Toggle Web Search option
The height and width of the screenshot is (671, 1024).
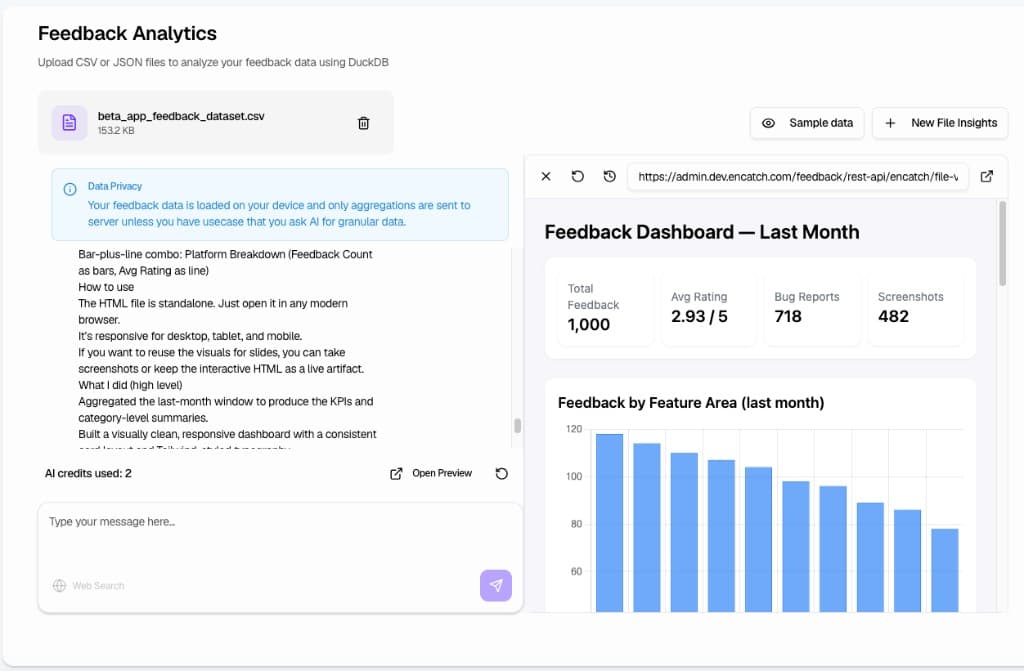click(x=88, y=585)
